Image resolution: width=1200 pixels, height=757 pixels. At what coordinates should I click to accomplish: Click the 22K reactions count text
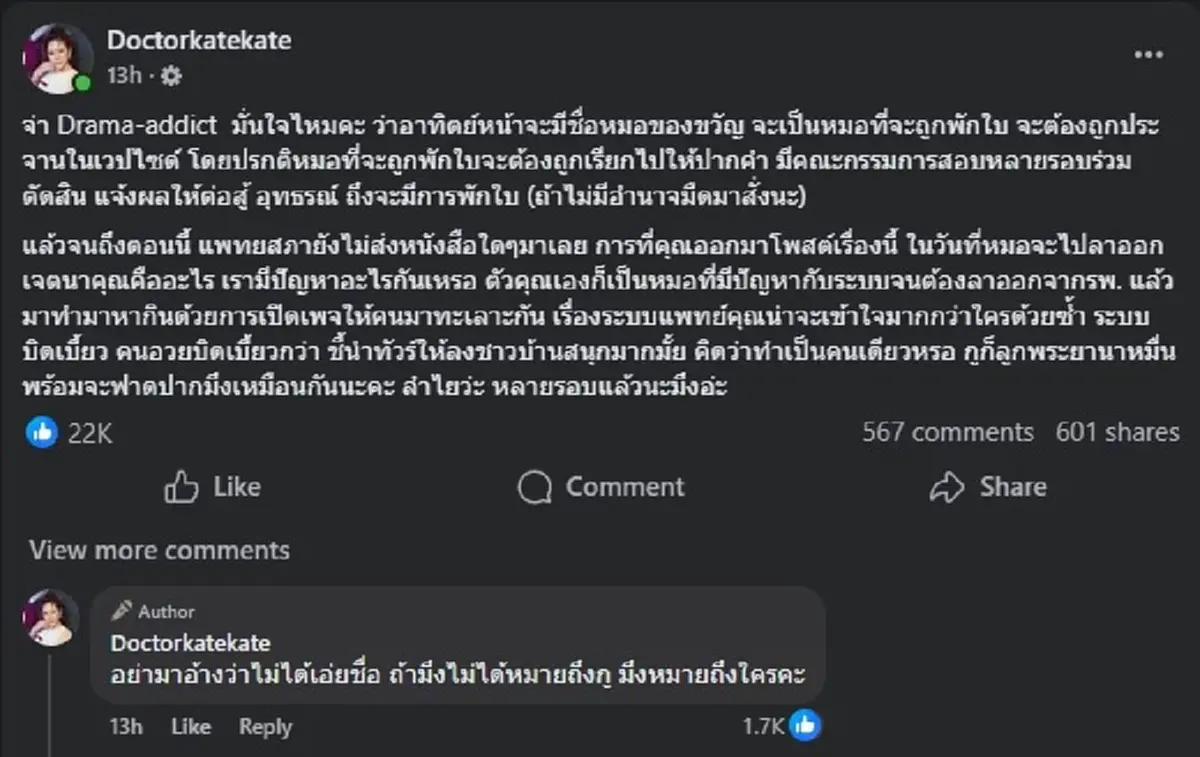pyautogui.click(x=91, y=433)
